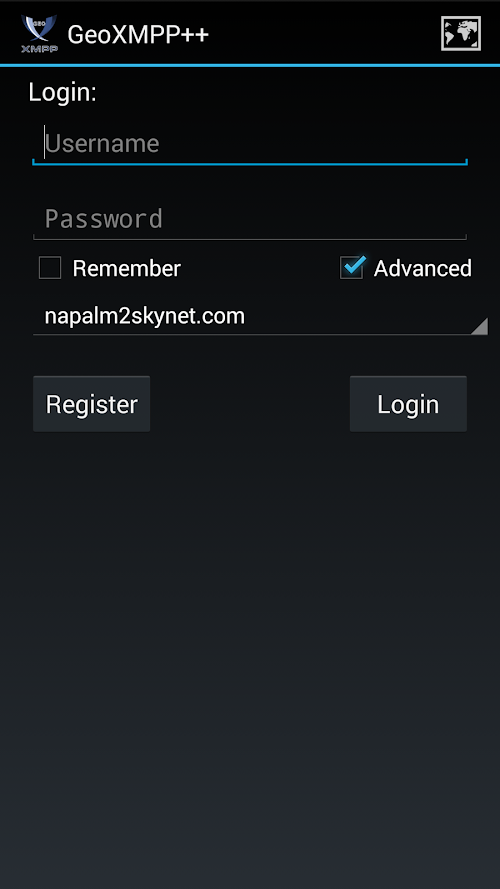Click the Register button
The image size is (500, 889).
click(x=91, y=404)
